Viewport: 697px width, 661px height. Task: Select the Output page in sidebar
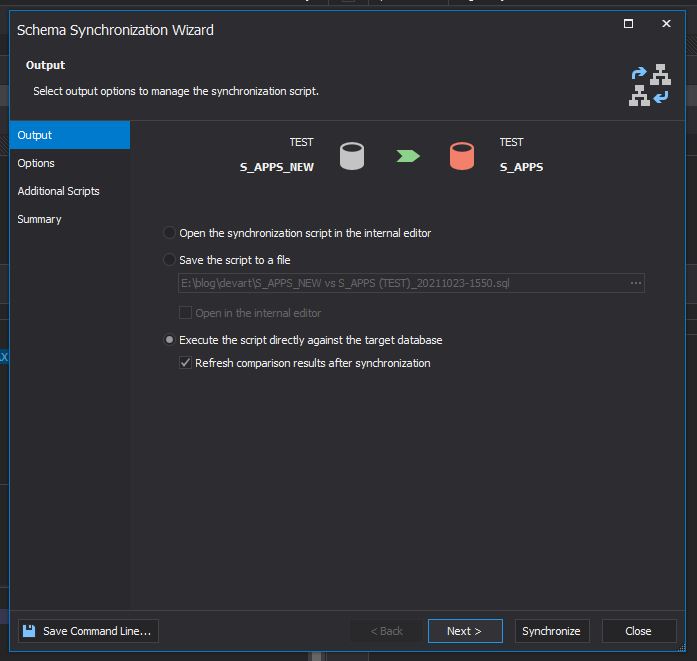coord(35,135)
